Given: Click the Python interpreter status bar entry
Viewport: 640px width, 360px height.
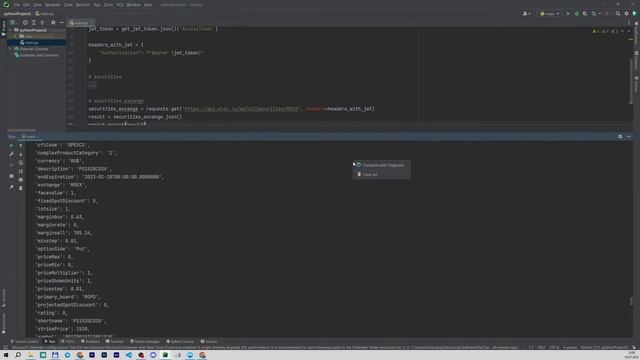Looking at the screenshot, I should point(604,347).
